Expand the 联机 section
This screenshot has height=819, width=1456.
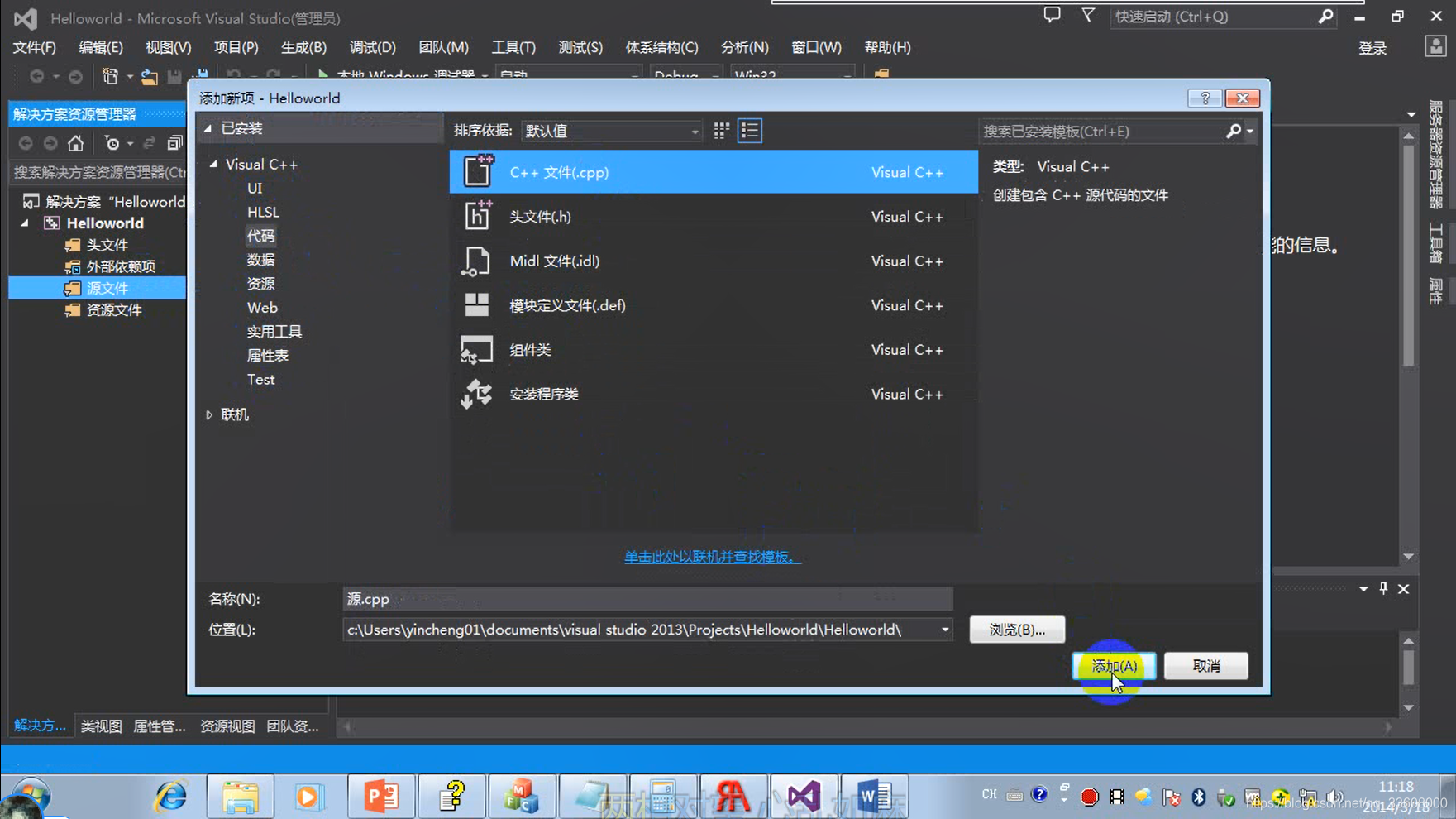tap(209, 414)
